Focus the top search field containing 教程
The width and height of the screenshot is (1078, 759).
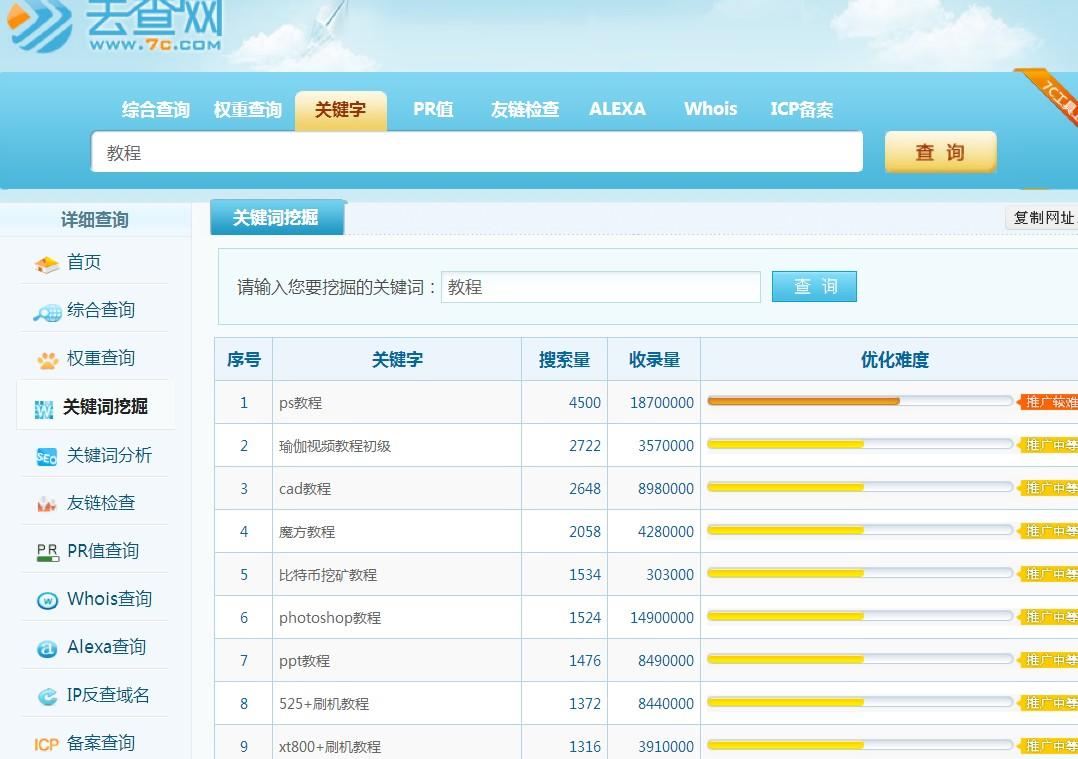click(476, 152)
